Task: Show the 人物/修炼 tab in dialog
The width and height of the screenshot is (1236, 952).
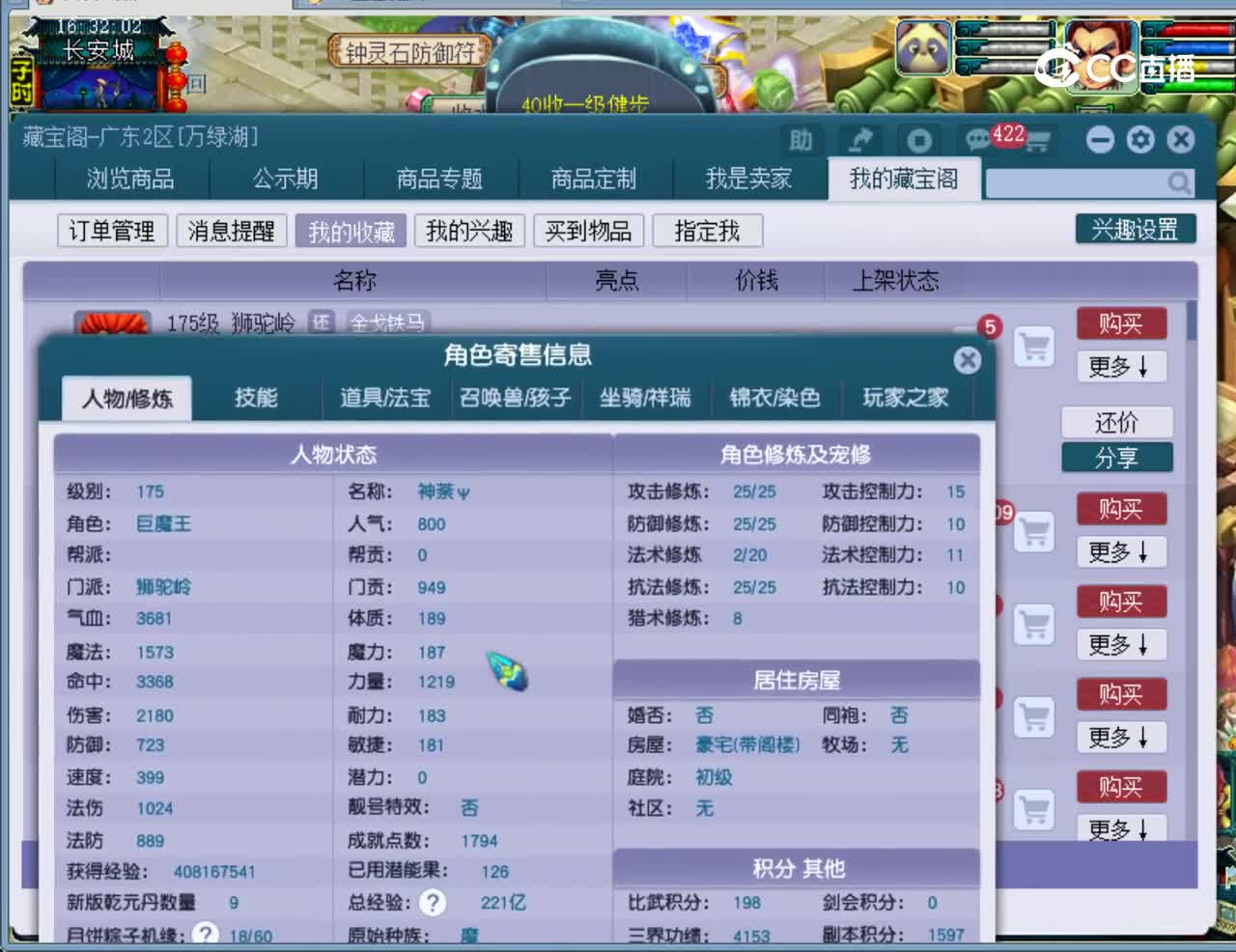Action: click(x=127, y=399)
